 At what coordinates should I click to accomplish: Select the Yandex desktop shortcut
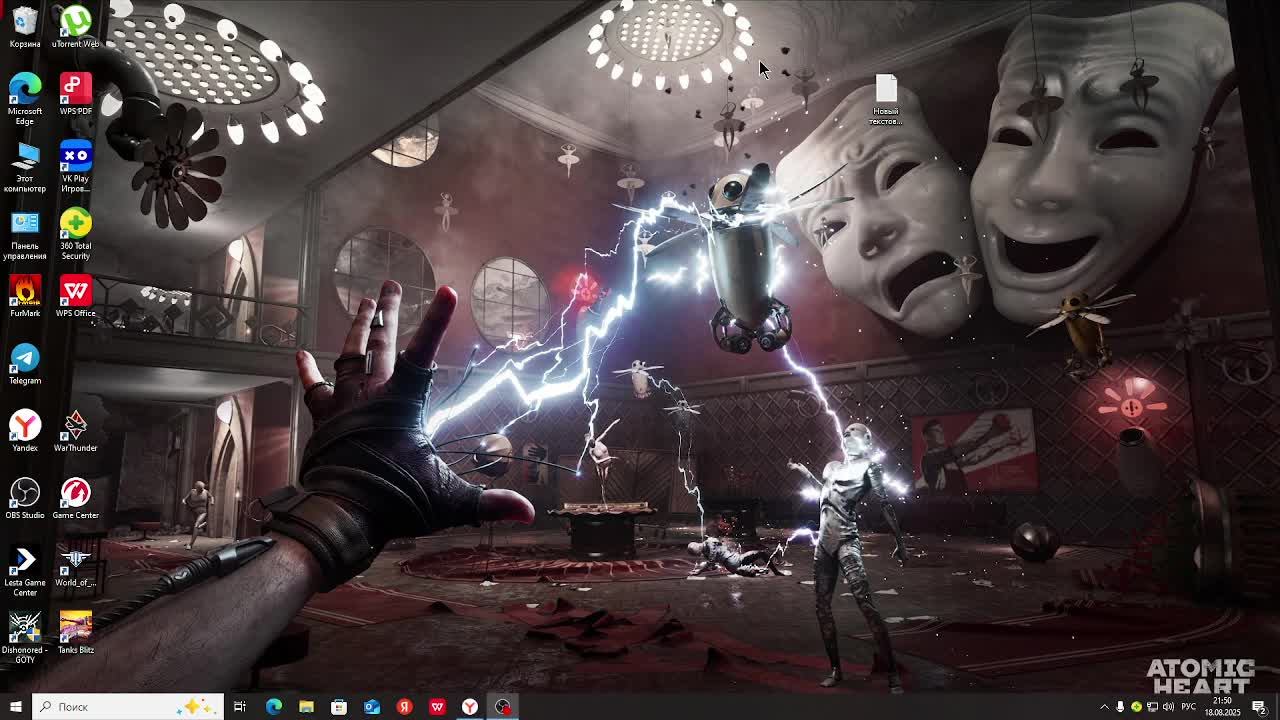pyautogui.click(x=25, y=431)
